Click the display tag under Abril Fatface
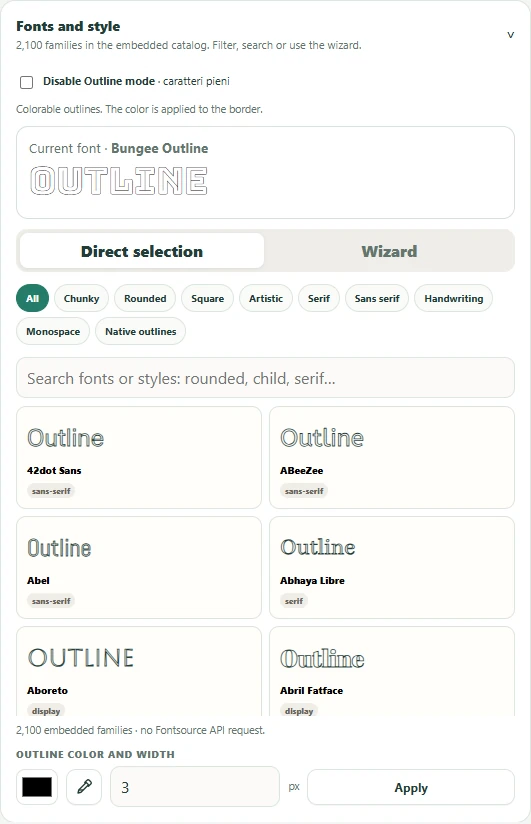Screen dimensions: 531x824 click(299, 711)
